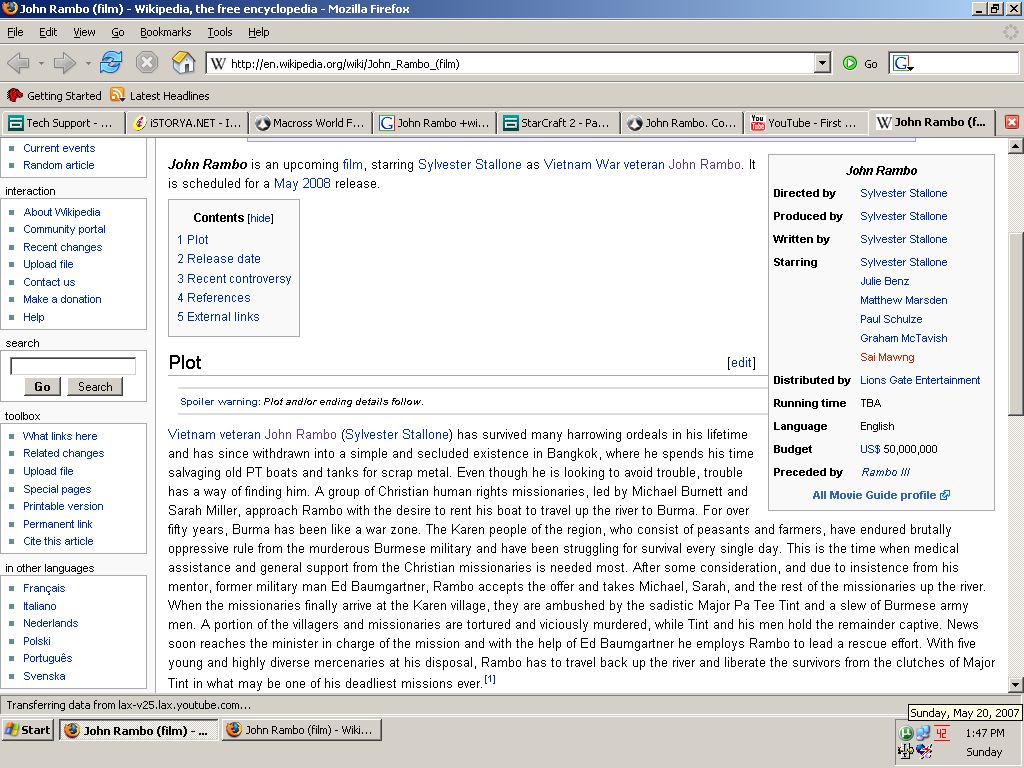The width and height of the screenshot is (1024, 768).
Task: Click the red language tray icon
Action: [x=941, y=733]
